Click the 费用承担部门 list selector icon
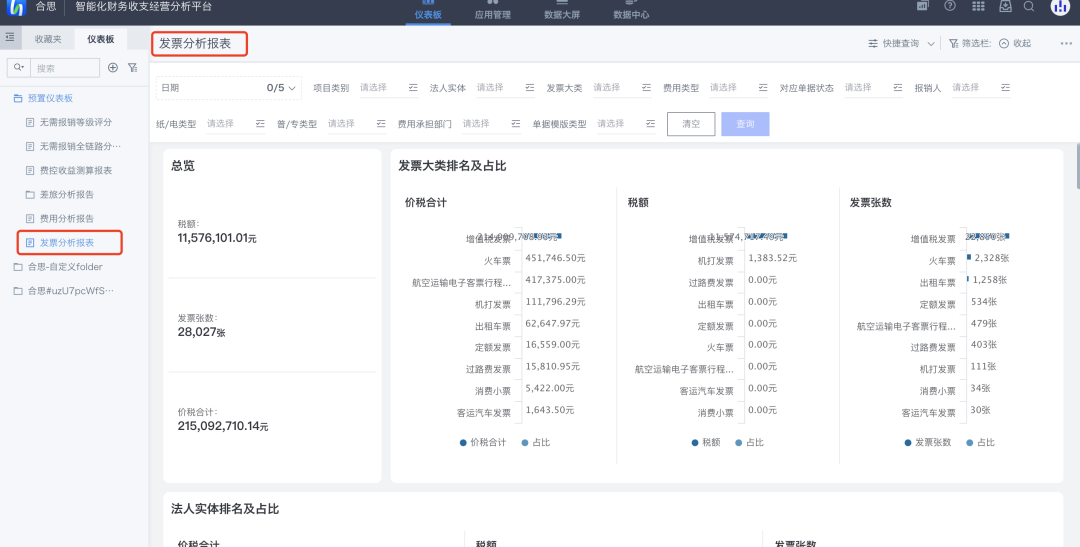Screen dimensions: 1080x547 pyautogui.click(x=516, y=123)
